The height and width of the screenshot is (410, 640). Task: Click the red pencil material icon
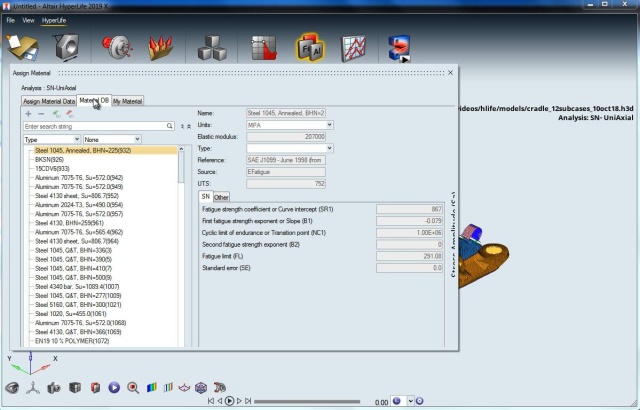pyautogui.click(x=70, y=114)
